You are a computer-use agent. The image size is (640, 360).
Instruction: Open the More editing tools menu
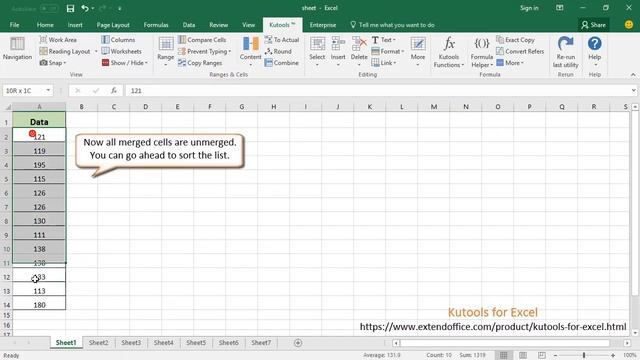tap(418, 52)
